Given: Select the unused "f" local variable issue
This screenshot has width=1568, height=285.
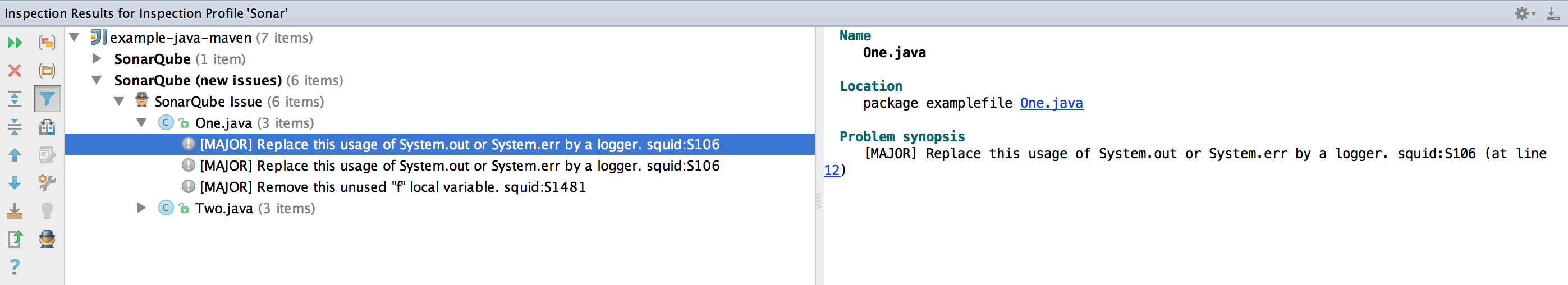Looking at the screenshot, I should [393, 187].
